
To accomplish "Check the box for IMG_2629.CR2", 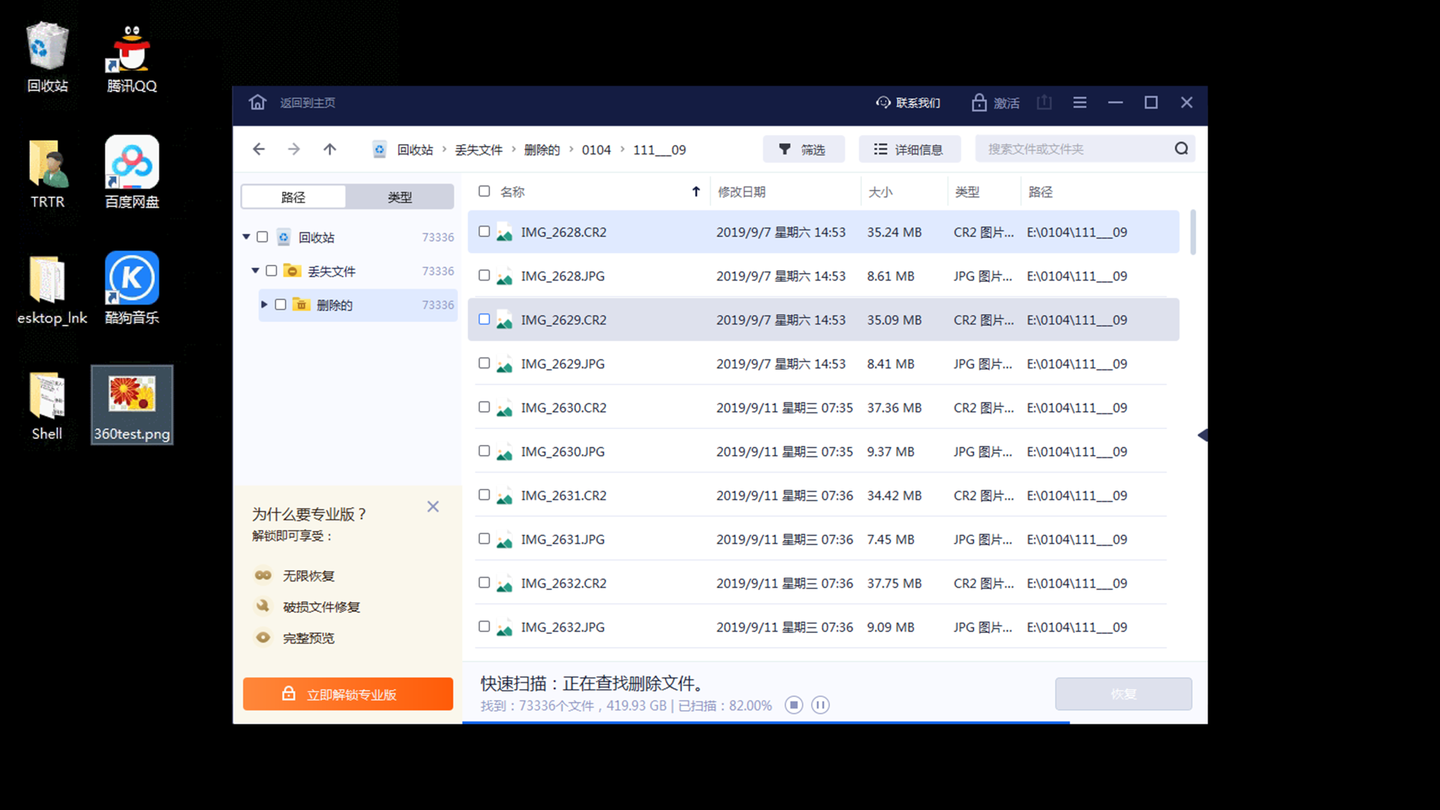I will 484,319.
